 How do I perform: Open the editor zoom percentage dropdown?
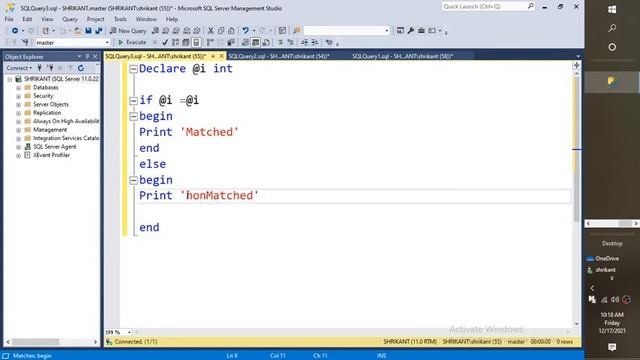[x=129, y=332]
